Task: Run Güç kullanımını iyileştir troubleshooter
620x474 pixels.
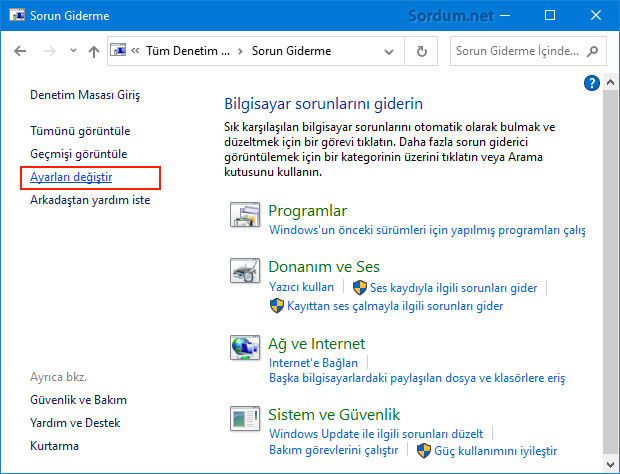Action: tap(495, 451)
